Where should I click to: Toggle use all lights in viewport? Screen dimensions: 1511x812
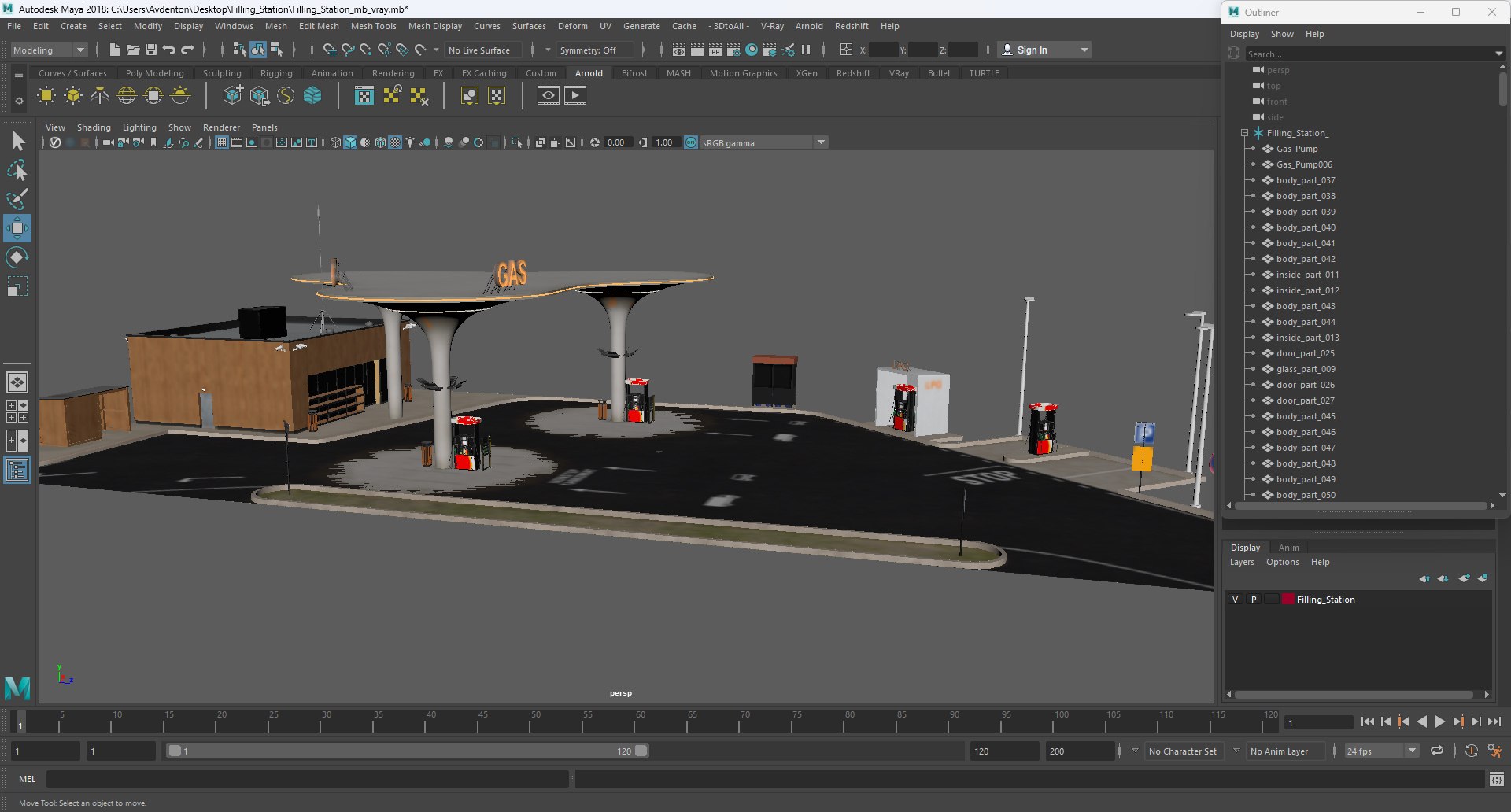[x=410, y=142]
